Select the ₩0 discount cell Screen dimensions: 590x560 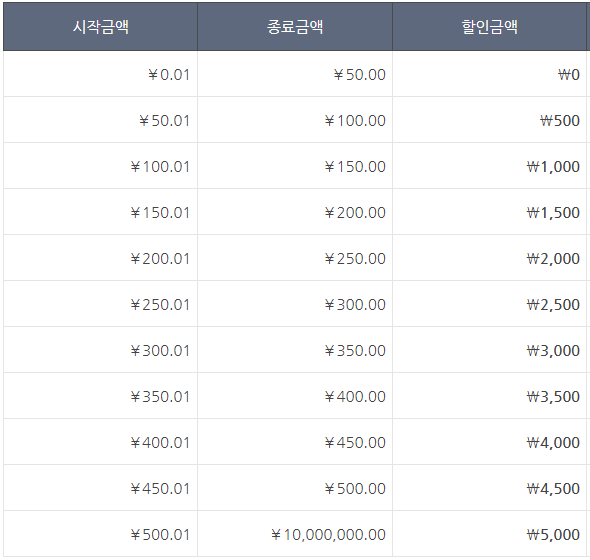pyautogui.click(x=490, y=74)
